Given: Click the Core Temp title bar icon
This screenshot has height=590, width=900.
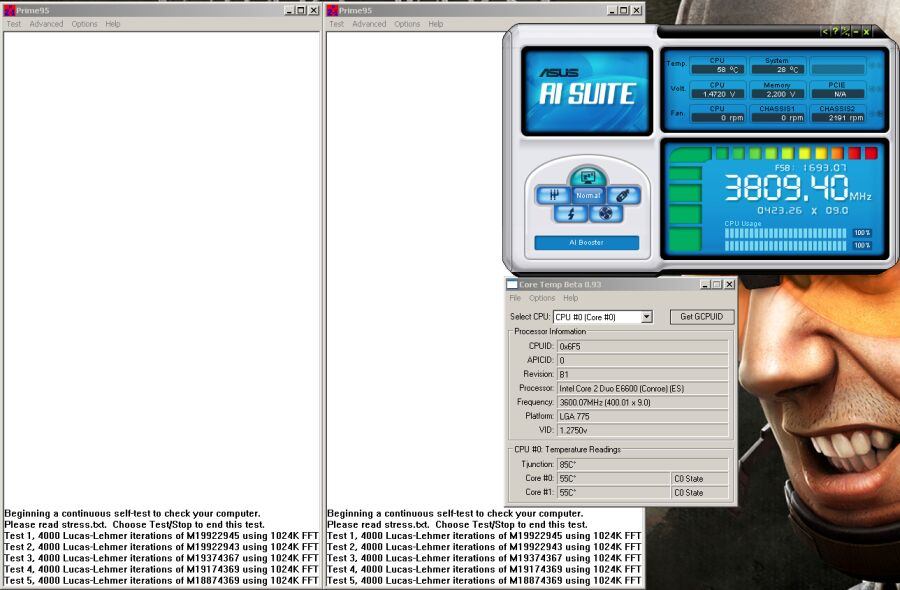Looking at the screenshot, I should coord(512,284).
